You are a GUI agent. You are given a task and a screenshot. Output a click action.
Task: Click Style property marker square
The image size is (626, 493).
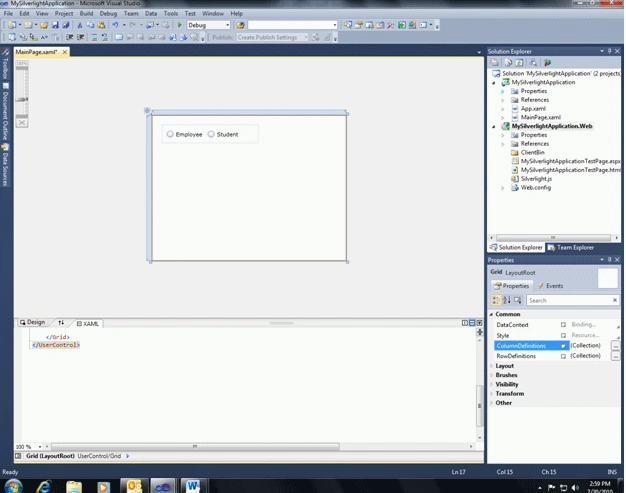tap(563, 335)
